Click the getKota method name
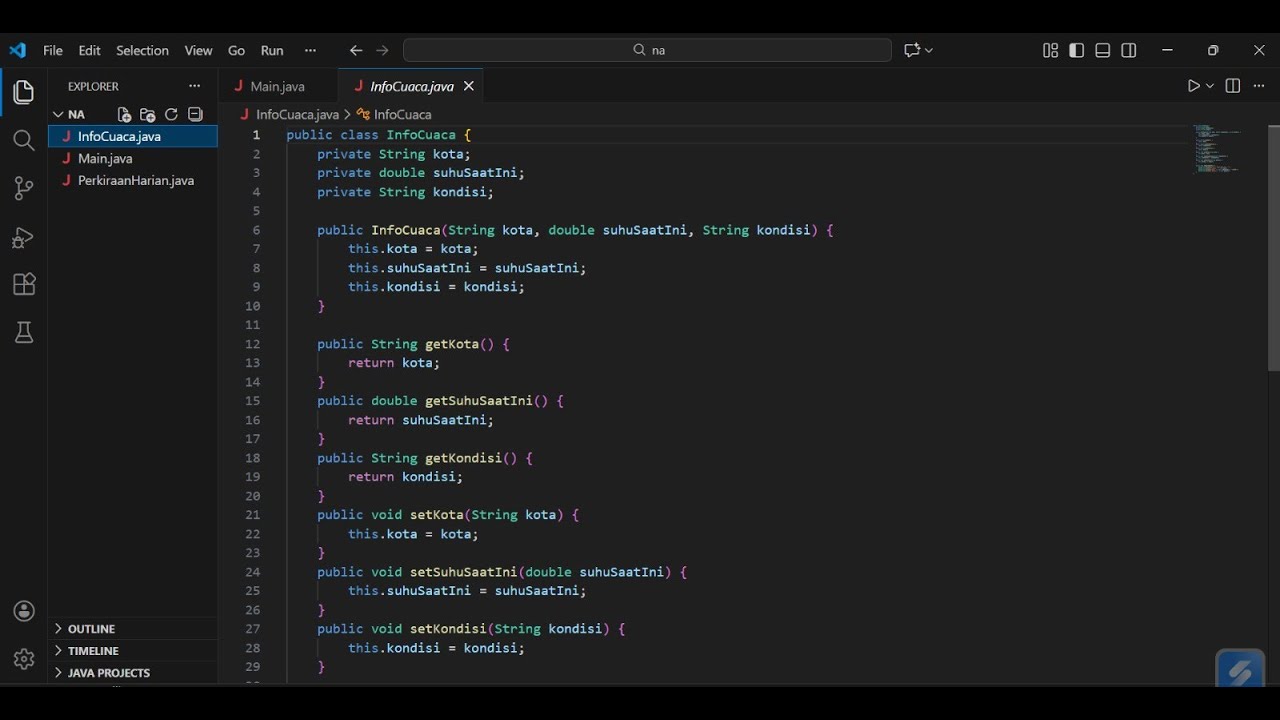The width and height of the screenshot is (1280, 720). pyautogui.click(x=452, y=344)
